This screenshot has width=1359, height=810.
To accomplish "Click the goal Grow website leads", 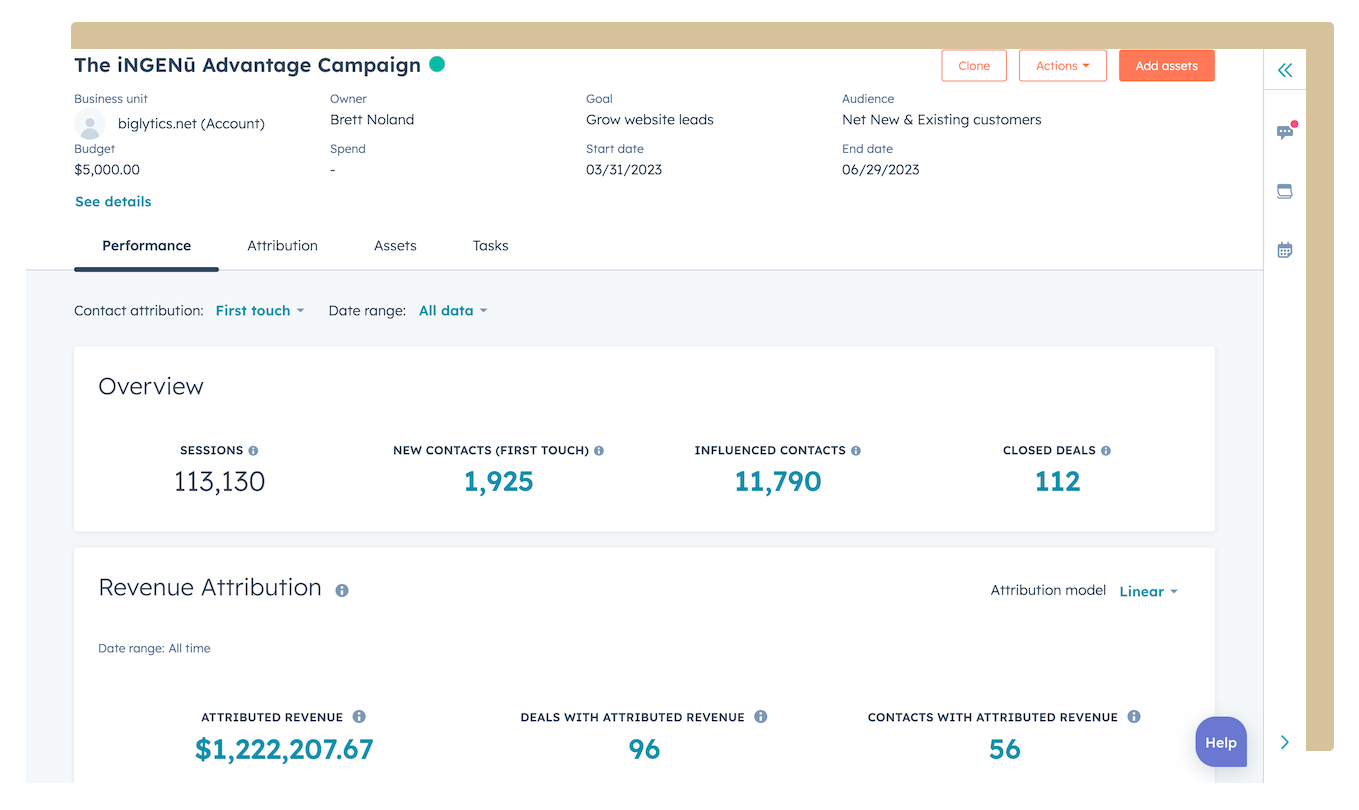I will coord(650,120).
